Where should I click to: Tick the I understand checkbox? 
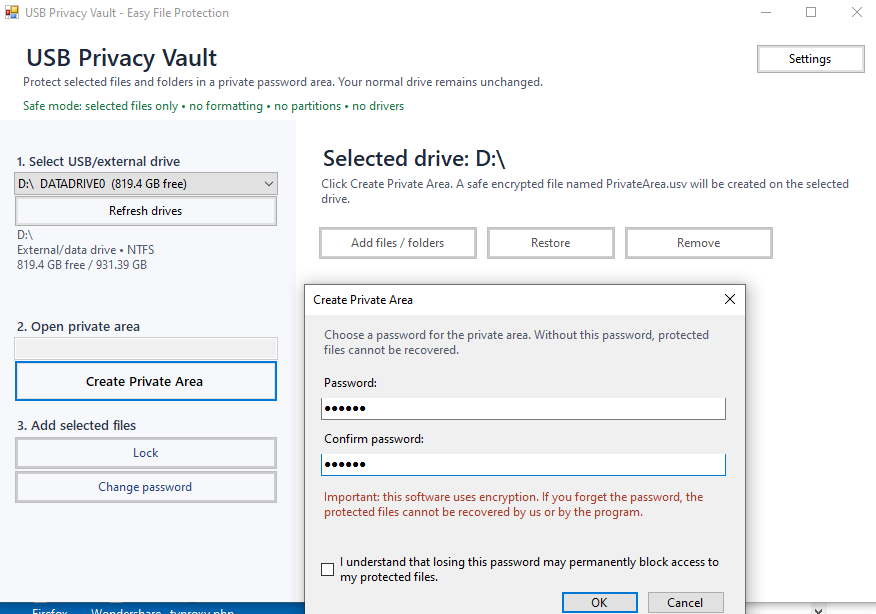(327, 569)
